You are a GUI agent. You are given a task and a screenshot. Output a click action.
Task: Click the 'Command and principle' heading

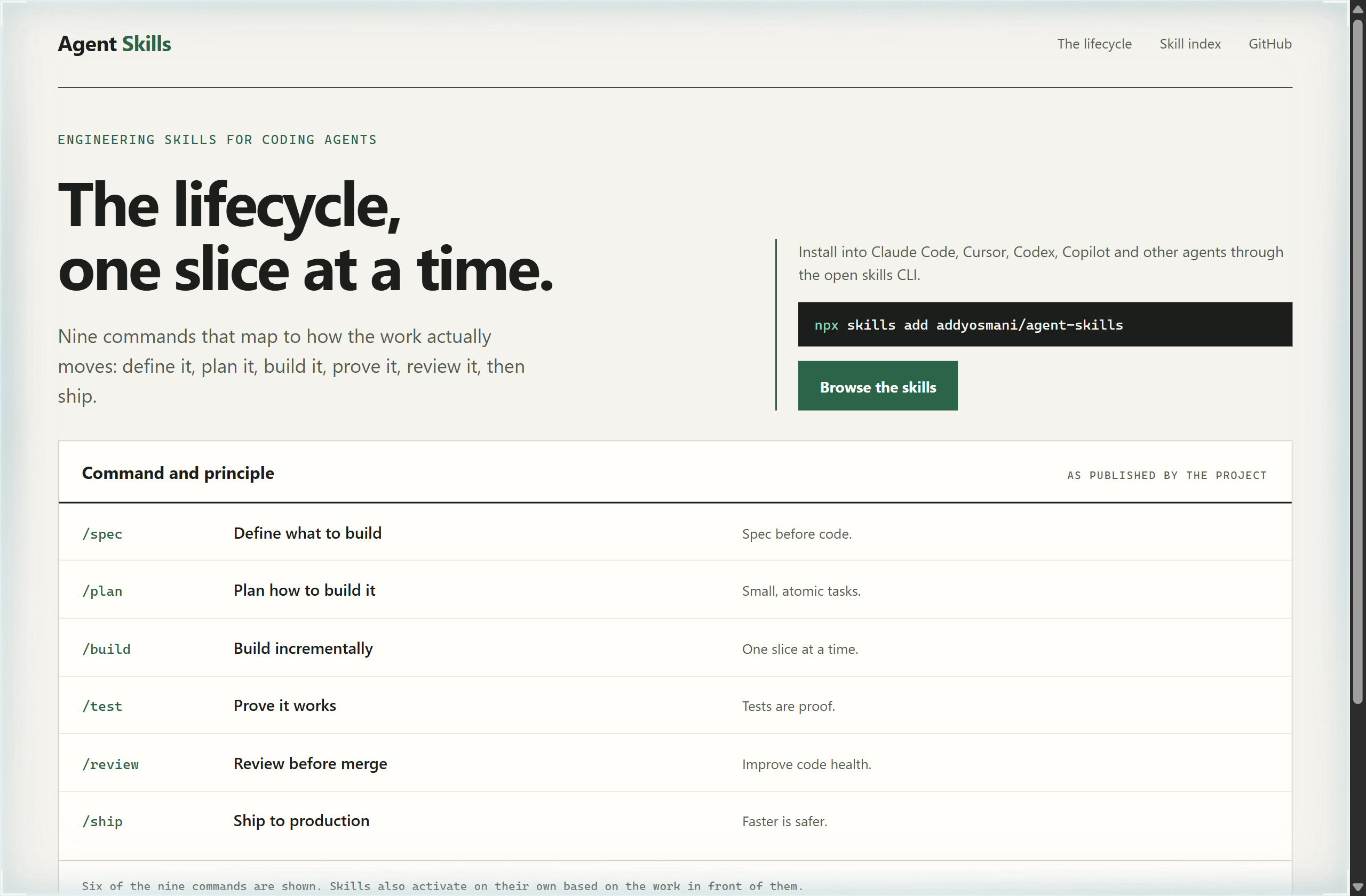tap(178, 473)
